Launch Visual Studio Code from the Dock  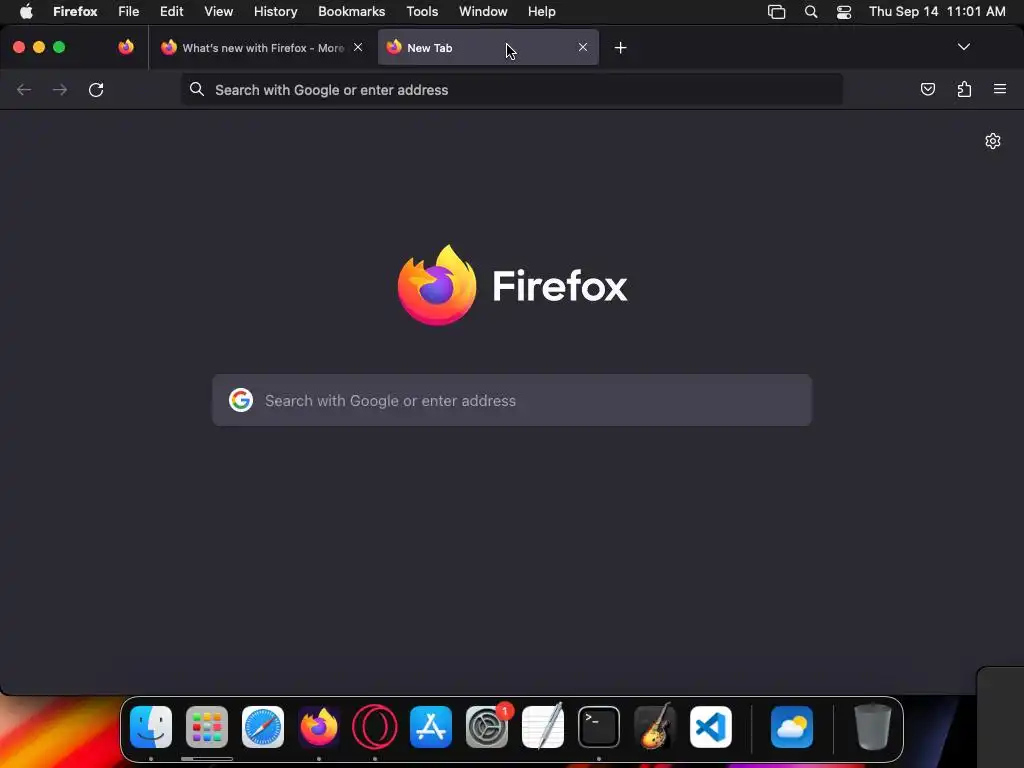click(x=711, y=727)
